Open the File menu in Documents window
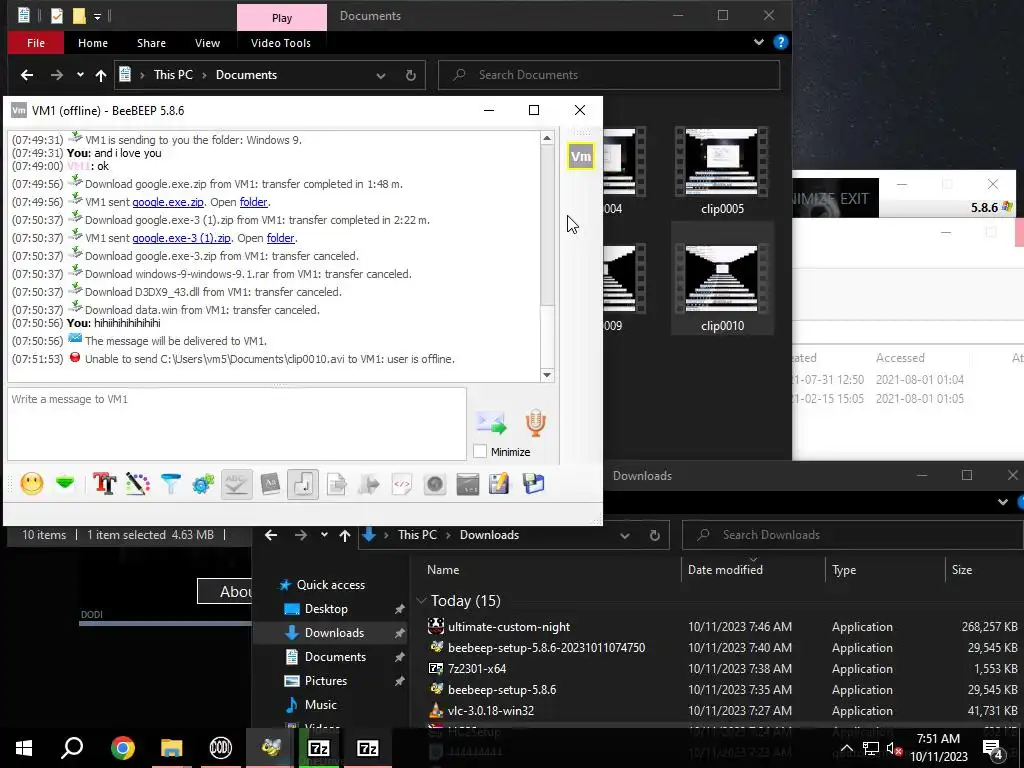The width and height of the screenshot is (1024, 768). [x=36, y=43]
